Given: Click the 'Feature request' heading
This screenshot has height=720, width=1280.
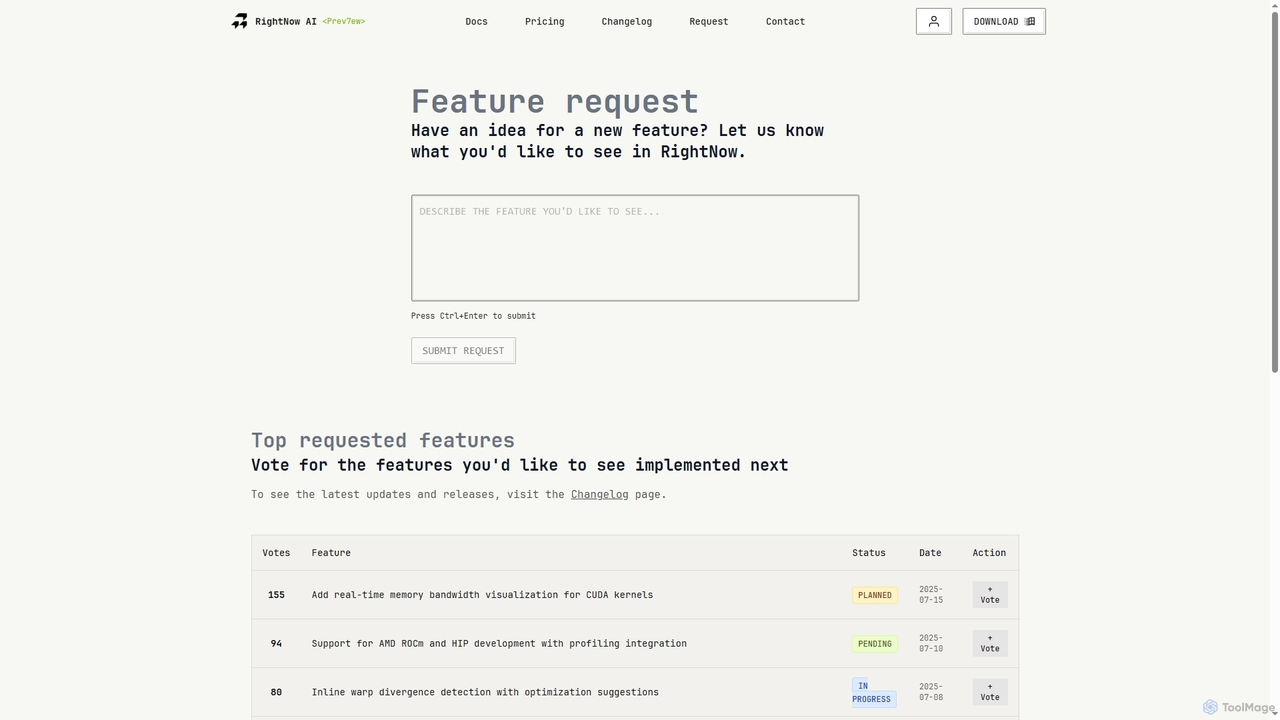Looking at the screenshot, I should [555, 101].
